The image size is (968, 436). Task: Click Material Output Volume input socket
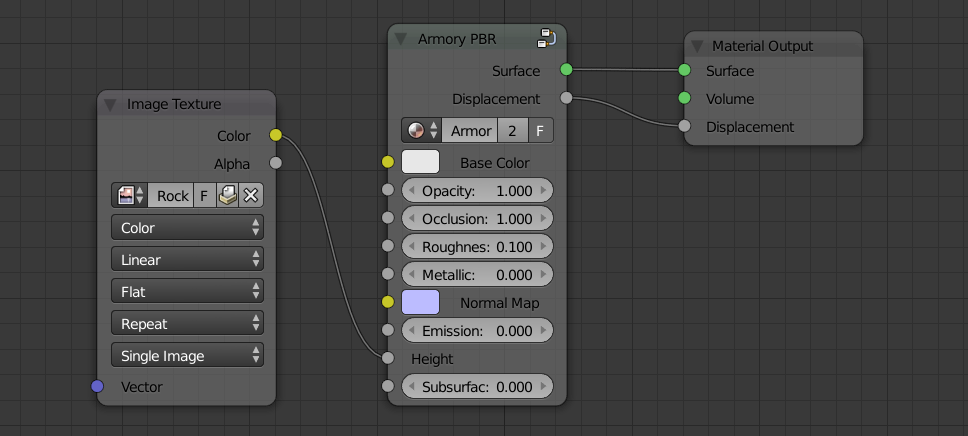(x=685, y=98)
